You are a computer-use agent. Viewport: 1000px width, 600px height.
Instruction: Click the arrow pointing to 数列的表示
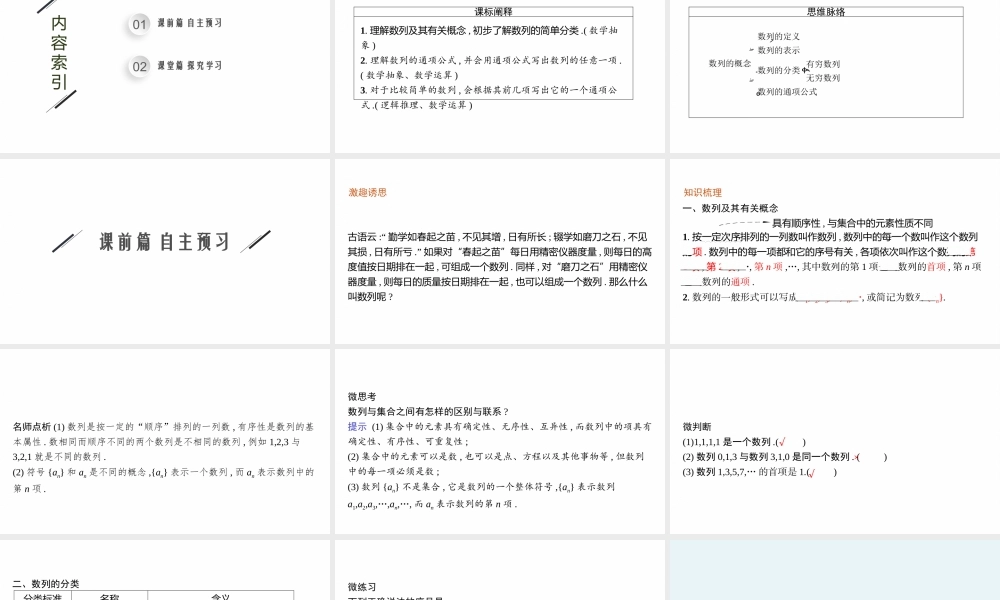[751, 49]
